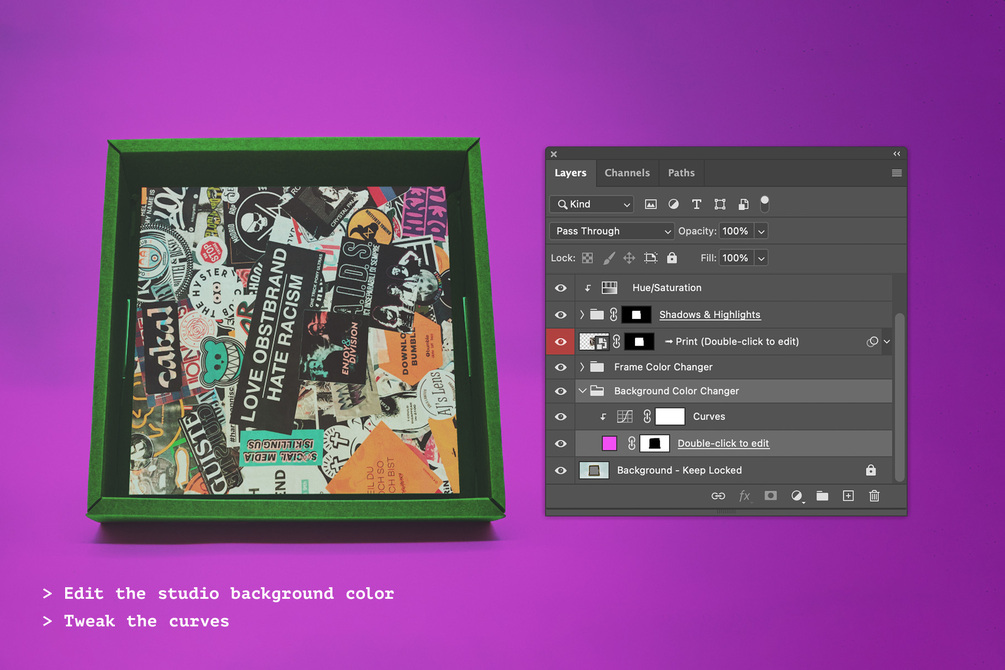This screenshot has height=670, width=1005.
Task: Open the Pass Through blend mode dropdown
Action: tap(611, 231)
